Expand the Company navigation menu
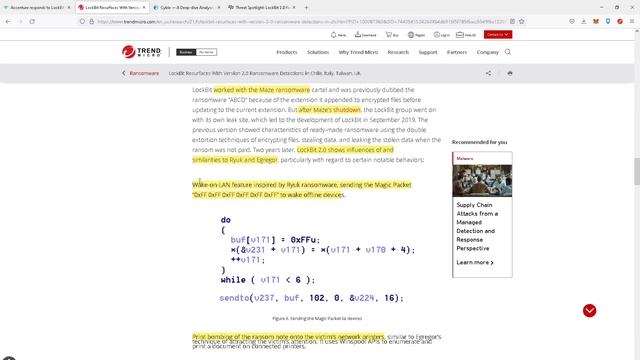Image resolution: width=640 pixels, height=360 pixels. point(487,52)
